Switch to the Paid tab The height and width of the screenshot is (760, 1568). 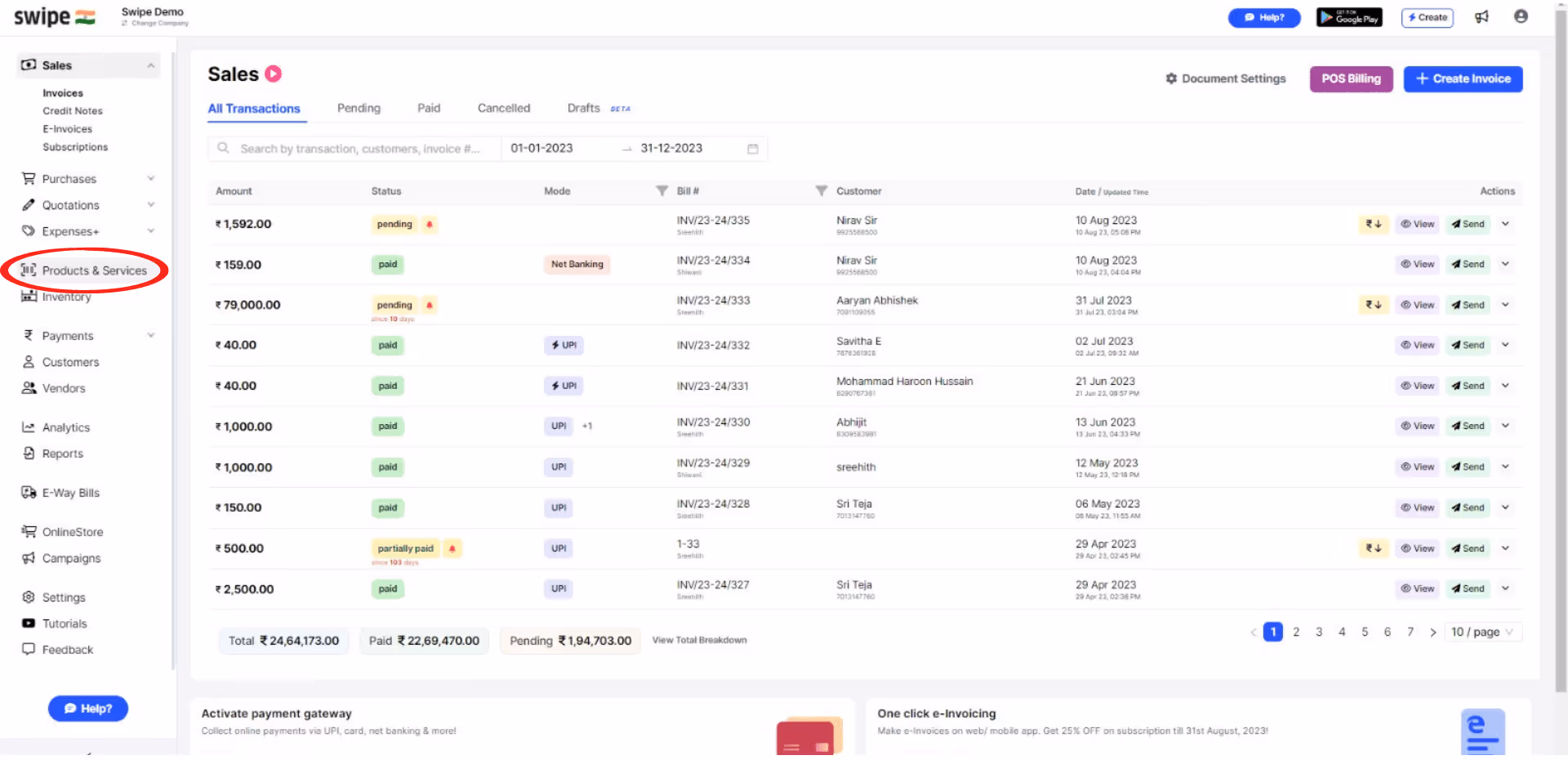click(429, 108)
